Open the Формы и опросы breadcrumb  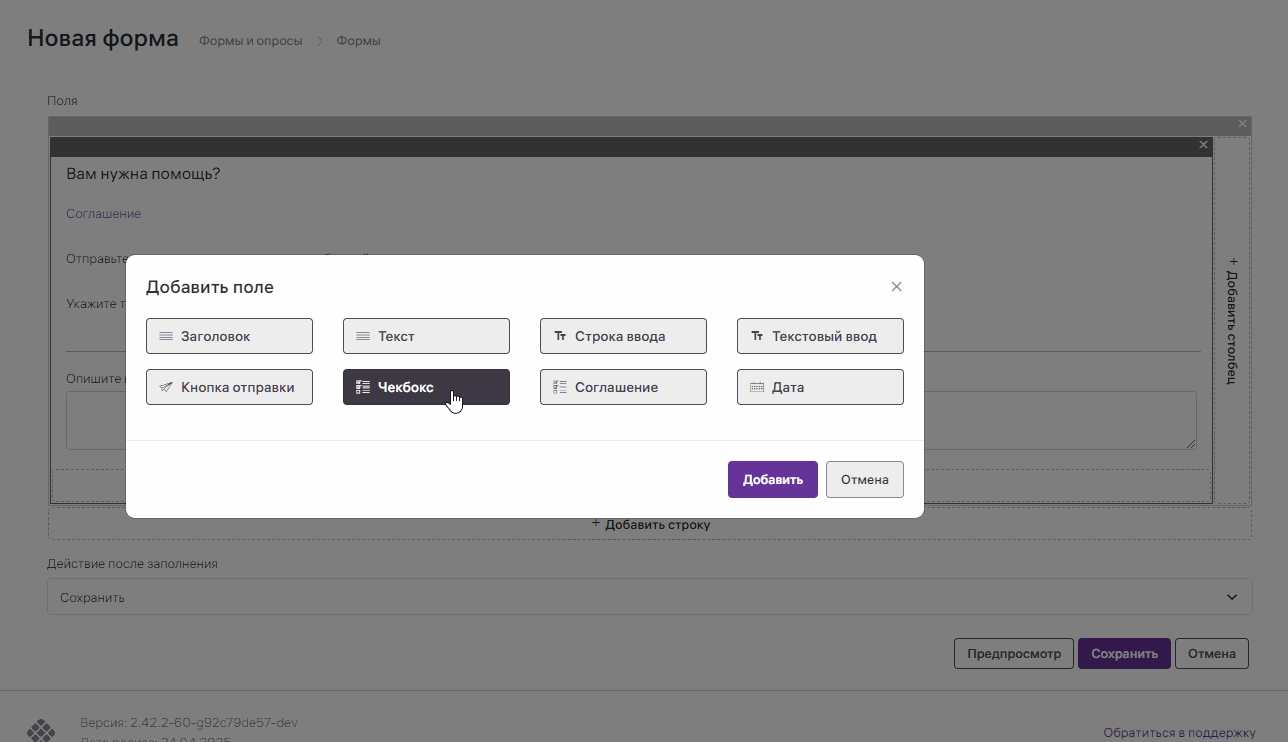tap(250, 41)
